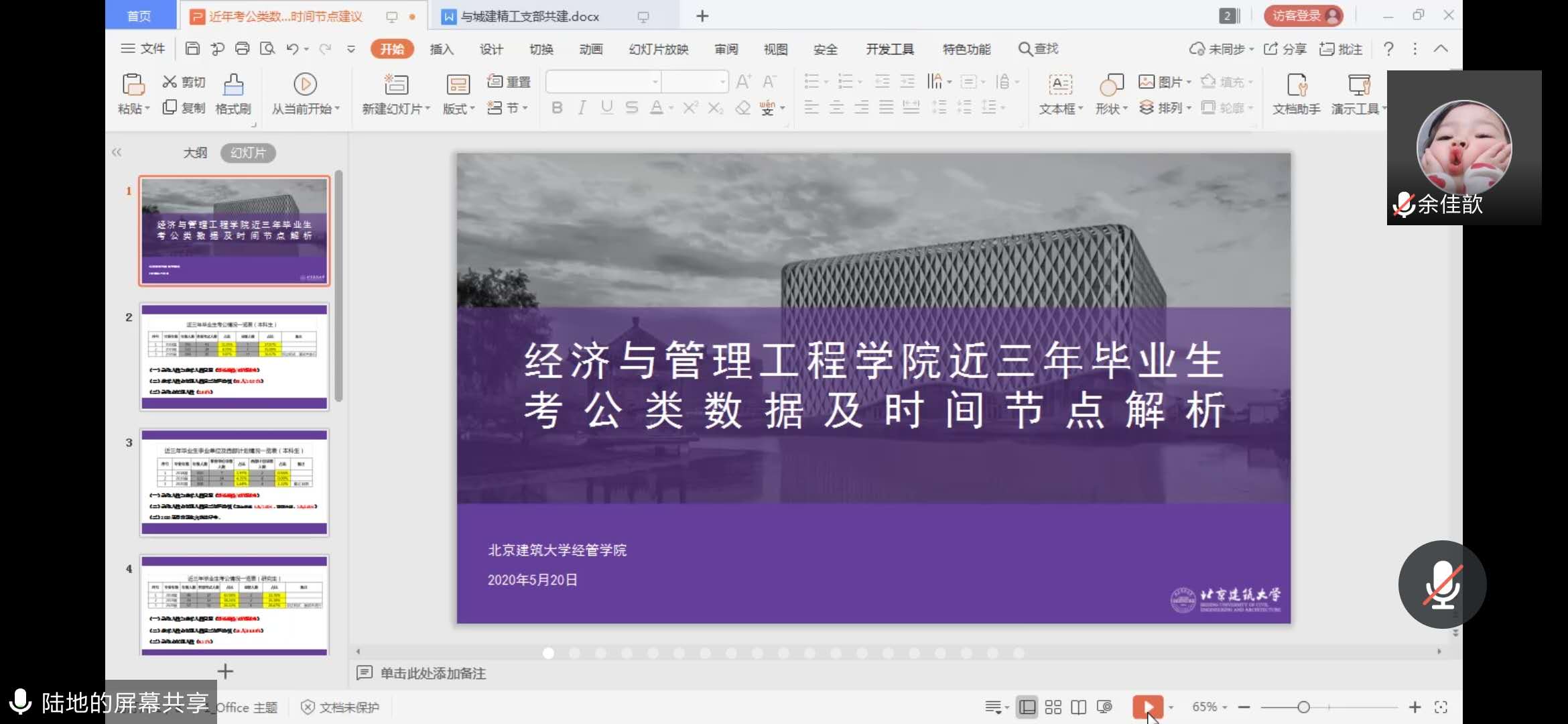Screen dimensions: 1568x724
Task: Click the zoom slider handle
Action: point(1303,707)
